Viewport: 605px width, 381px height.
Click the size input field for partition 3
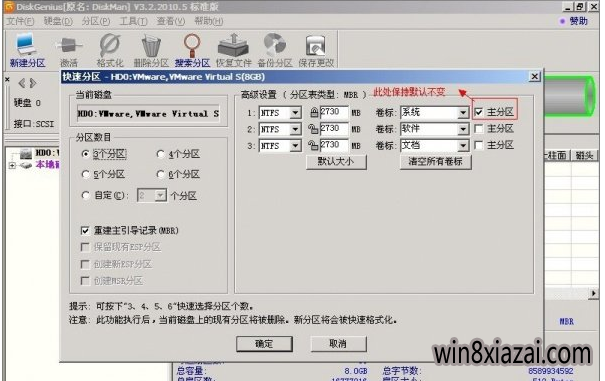coord(334,146)
